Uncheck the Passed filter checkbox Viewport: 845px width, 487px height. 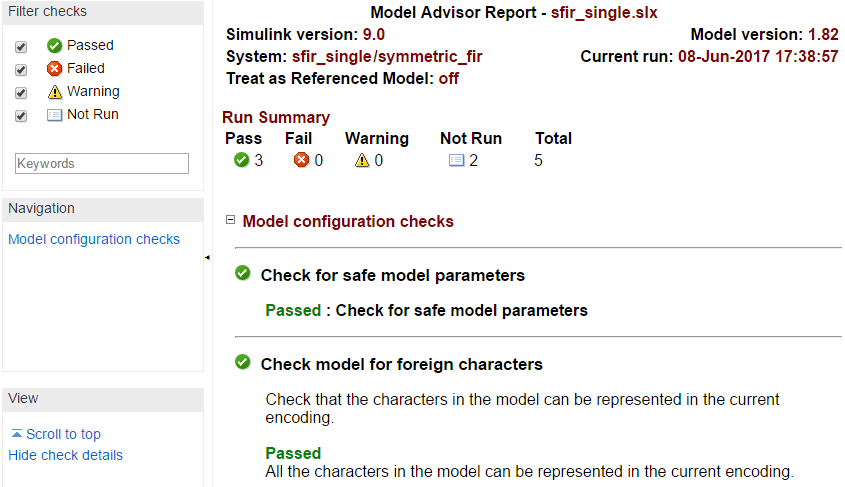click(x=21, y=47)
